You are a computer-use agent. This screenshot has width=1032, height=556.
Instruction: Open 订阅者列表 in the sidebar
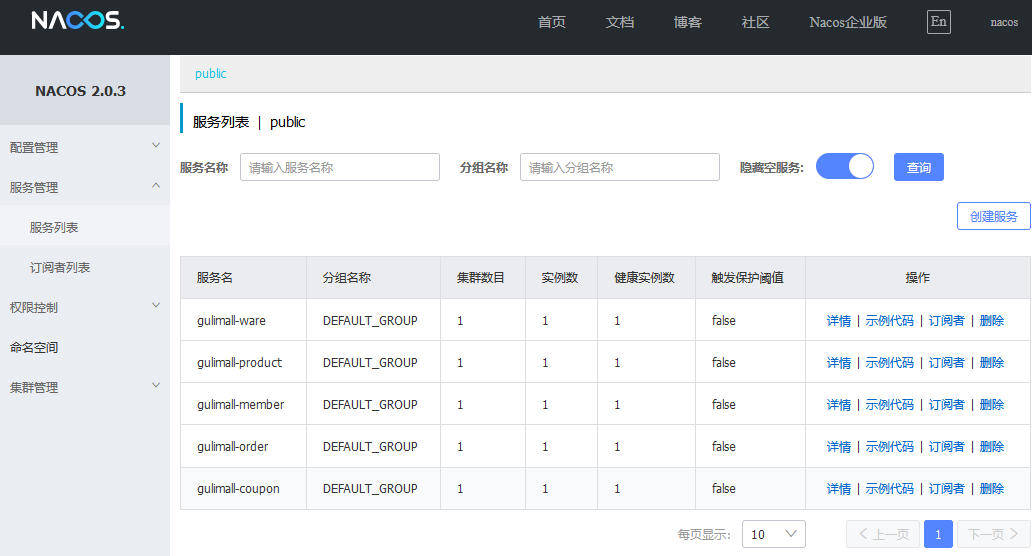[60, 268]
